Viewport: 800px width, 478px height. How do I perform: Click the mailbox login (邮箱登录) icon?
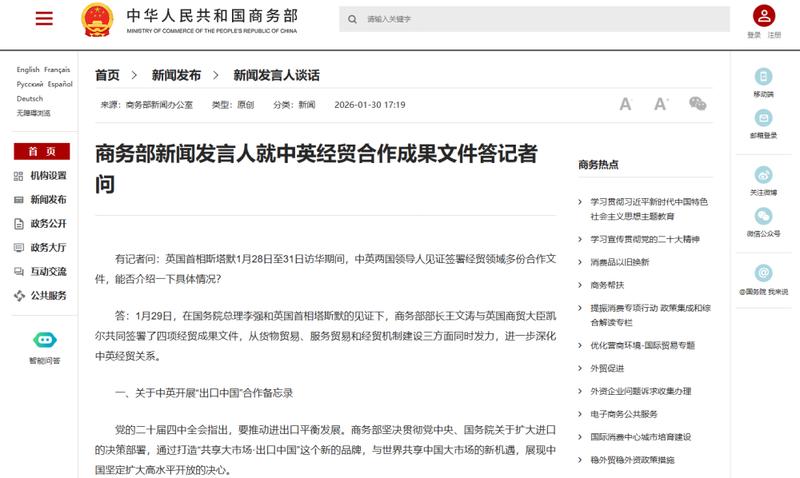point(763,118)
